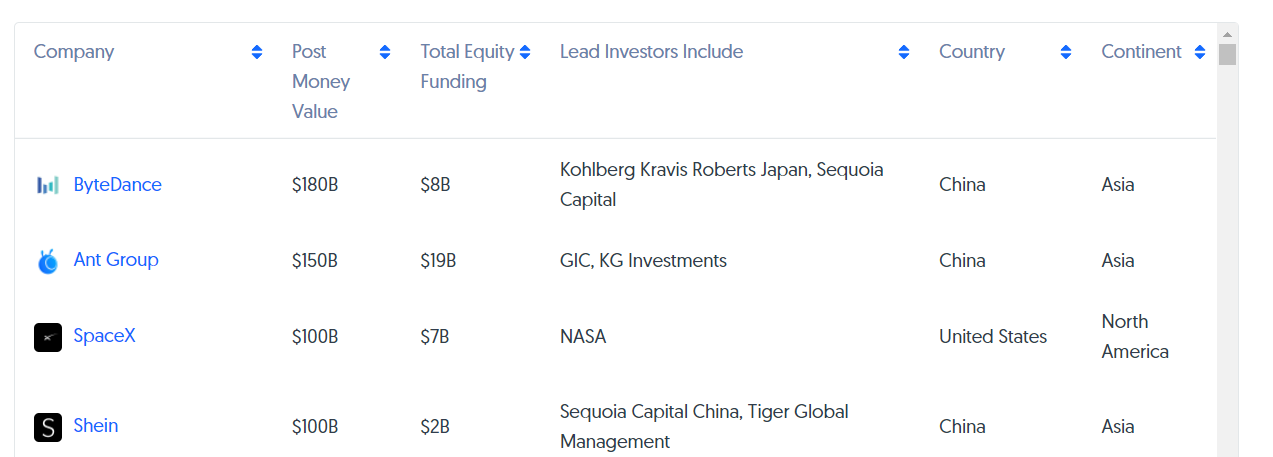Open the ByteDance company link
The width and height of the screenshot is (1273, 457).
pos(117,185)
